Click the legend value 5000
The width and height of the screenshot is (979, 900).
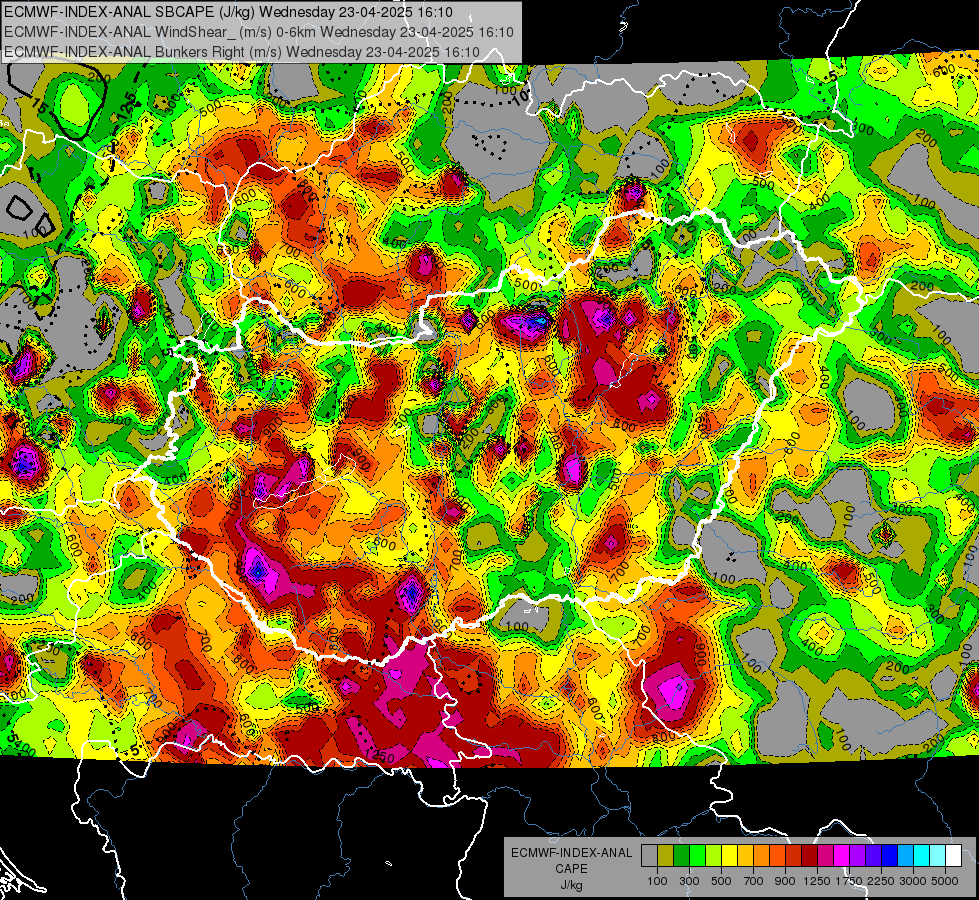click(945, 881)
